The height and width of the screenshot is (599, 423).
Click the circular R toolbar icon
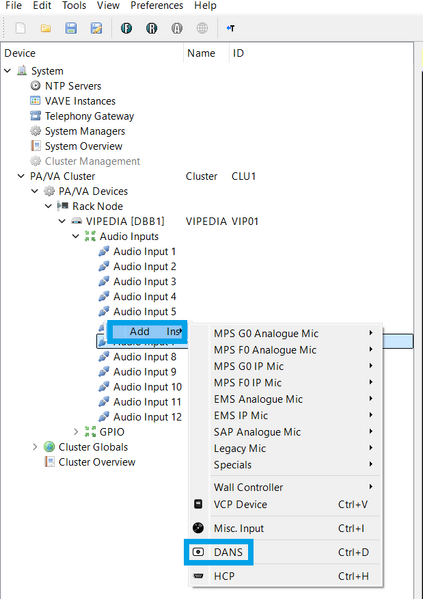click(x=152, y=28)
